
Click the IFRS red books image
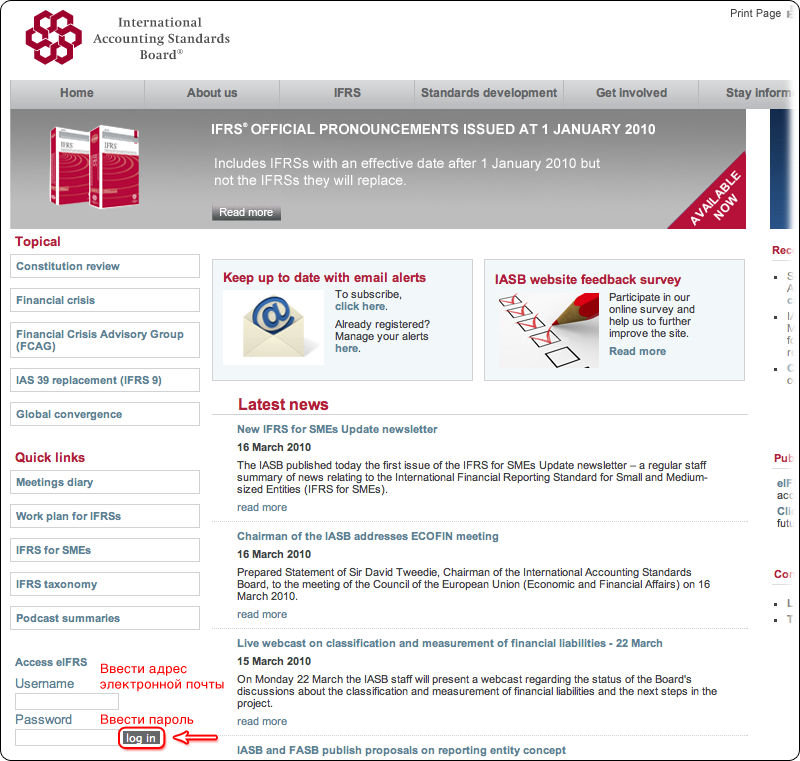94,167
